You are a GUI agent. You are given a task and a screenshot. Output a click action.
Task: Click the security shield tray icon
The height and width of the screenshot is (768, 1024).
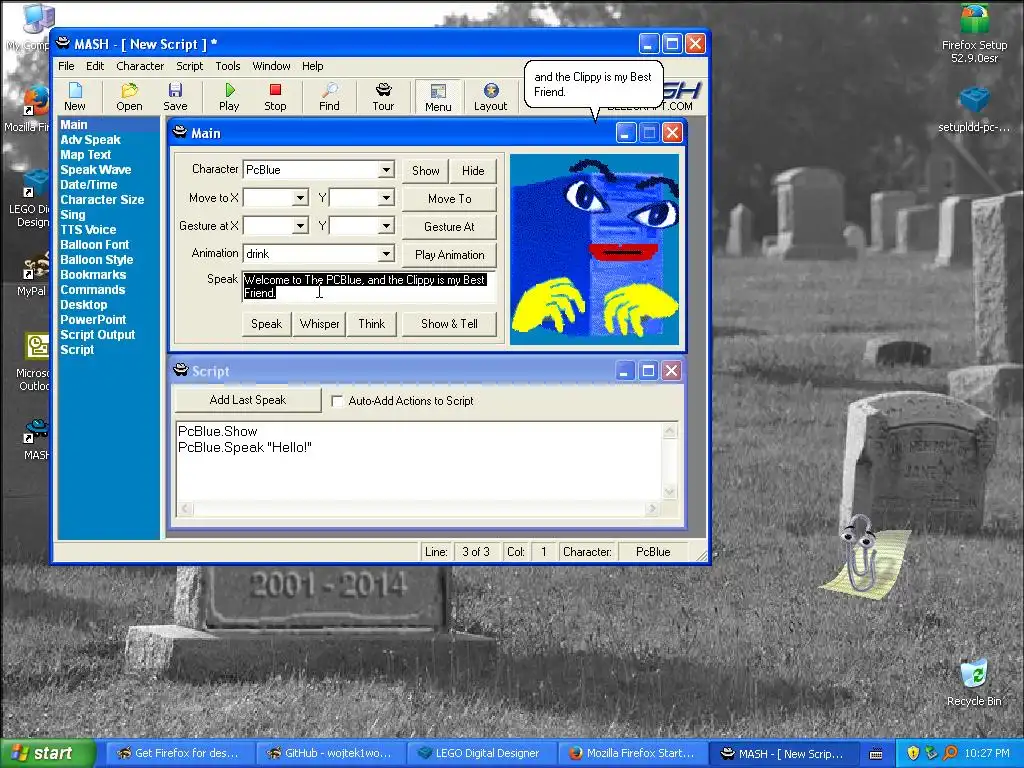pyautogui.click(x=913, y=753)
